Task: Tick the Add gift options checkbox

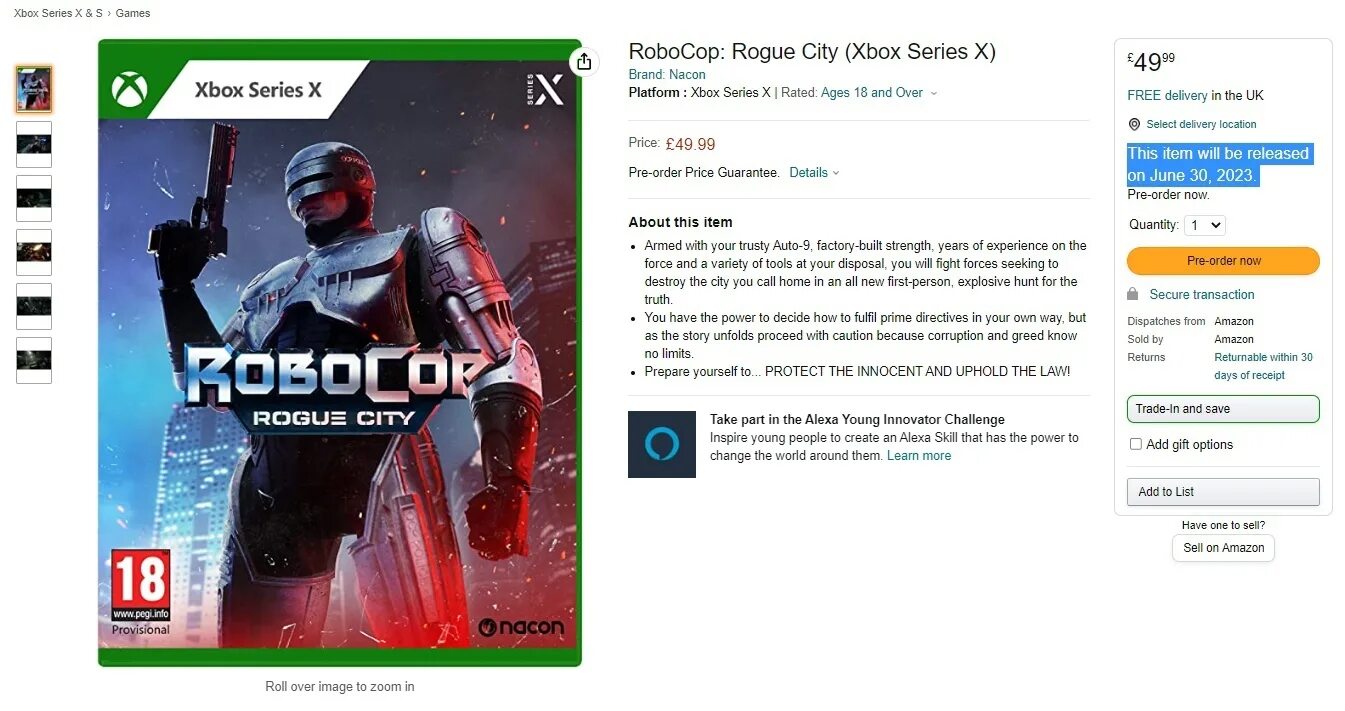Action: (1135, 444)
